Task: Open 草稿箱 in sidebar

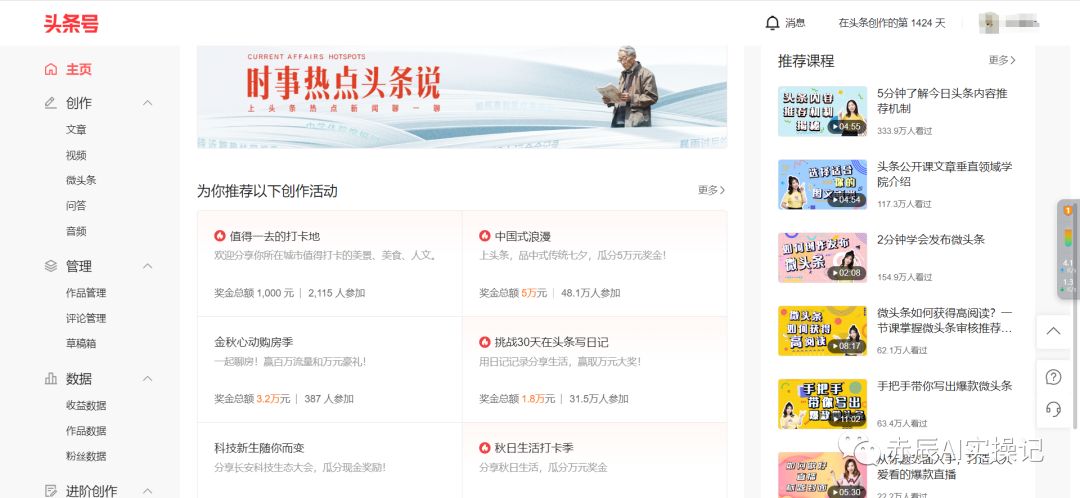Action: pyautogui.click(x=81, y=343)
